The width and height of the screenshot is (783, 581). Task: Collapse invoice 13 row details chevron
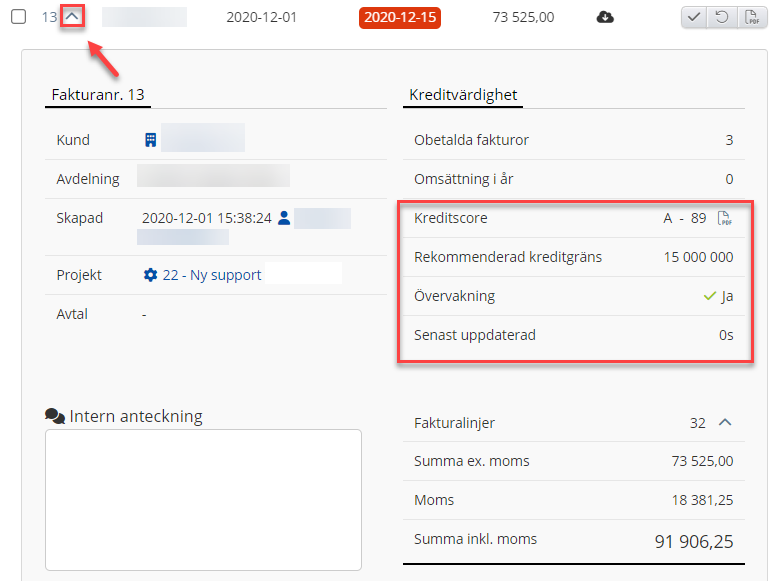[x=72, y=17]
